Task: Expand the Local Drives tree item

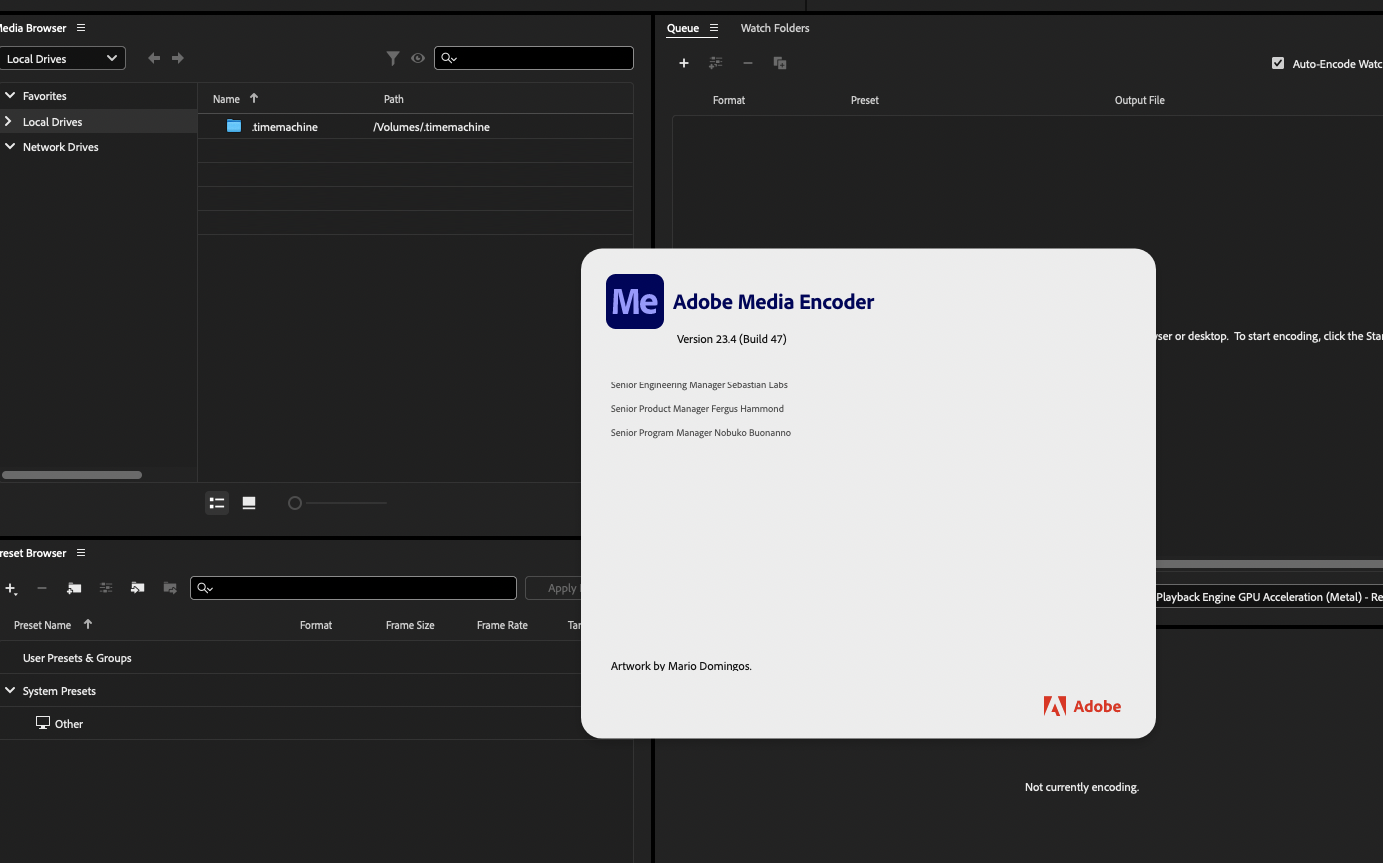Action: [10, 122]
